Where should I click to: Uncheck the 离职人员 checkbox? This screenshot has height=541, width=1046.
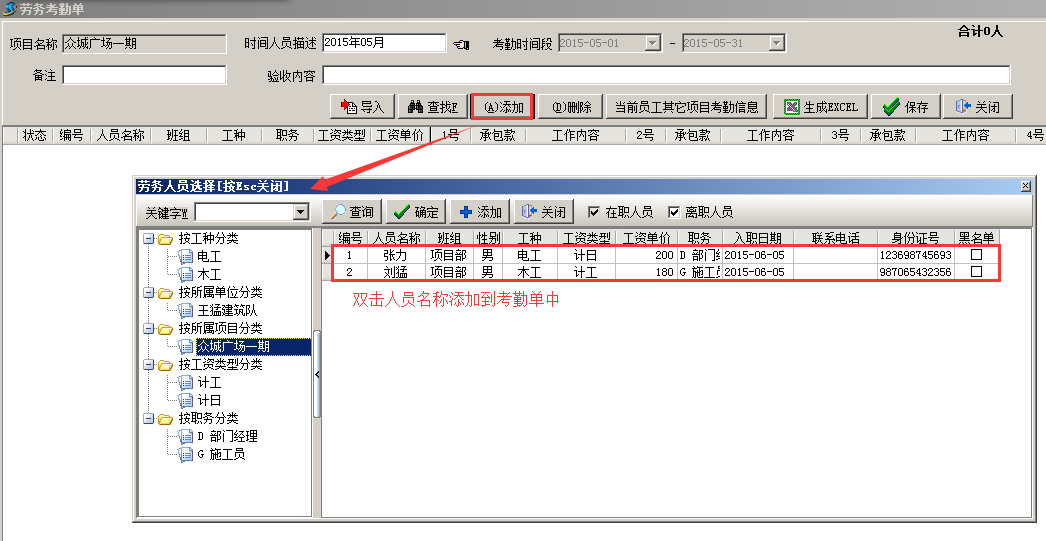tap(674, 212)
